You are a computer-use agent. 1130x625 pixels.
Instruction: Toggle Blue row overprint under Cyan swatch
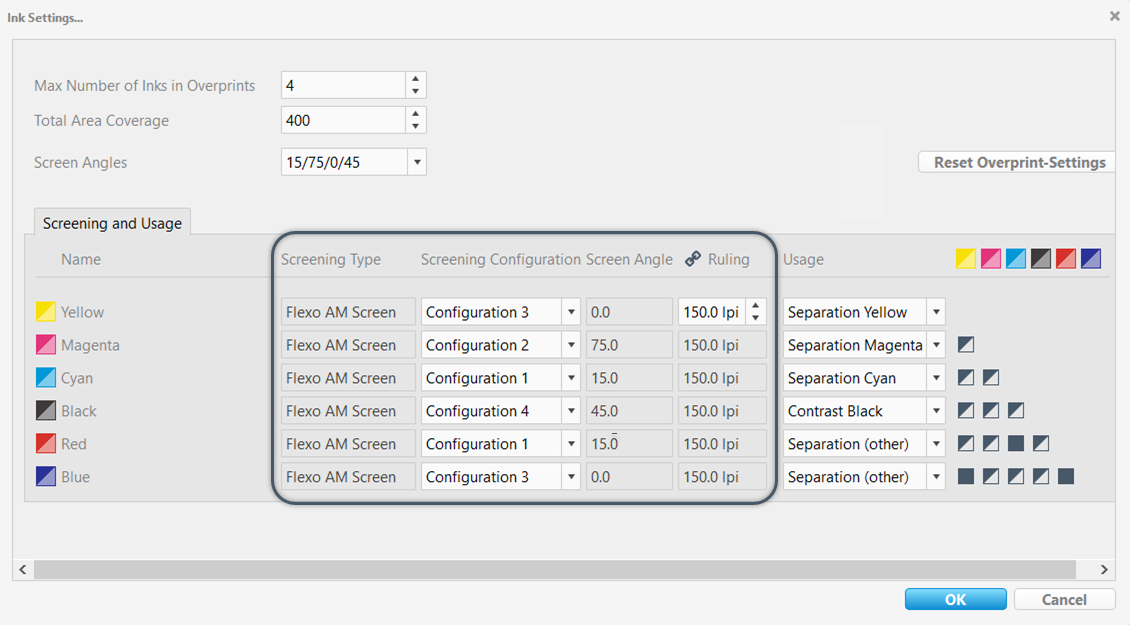click(x=1015, y=476)
